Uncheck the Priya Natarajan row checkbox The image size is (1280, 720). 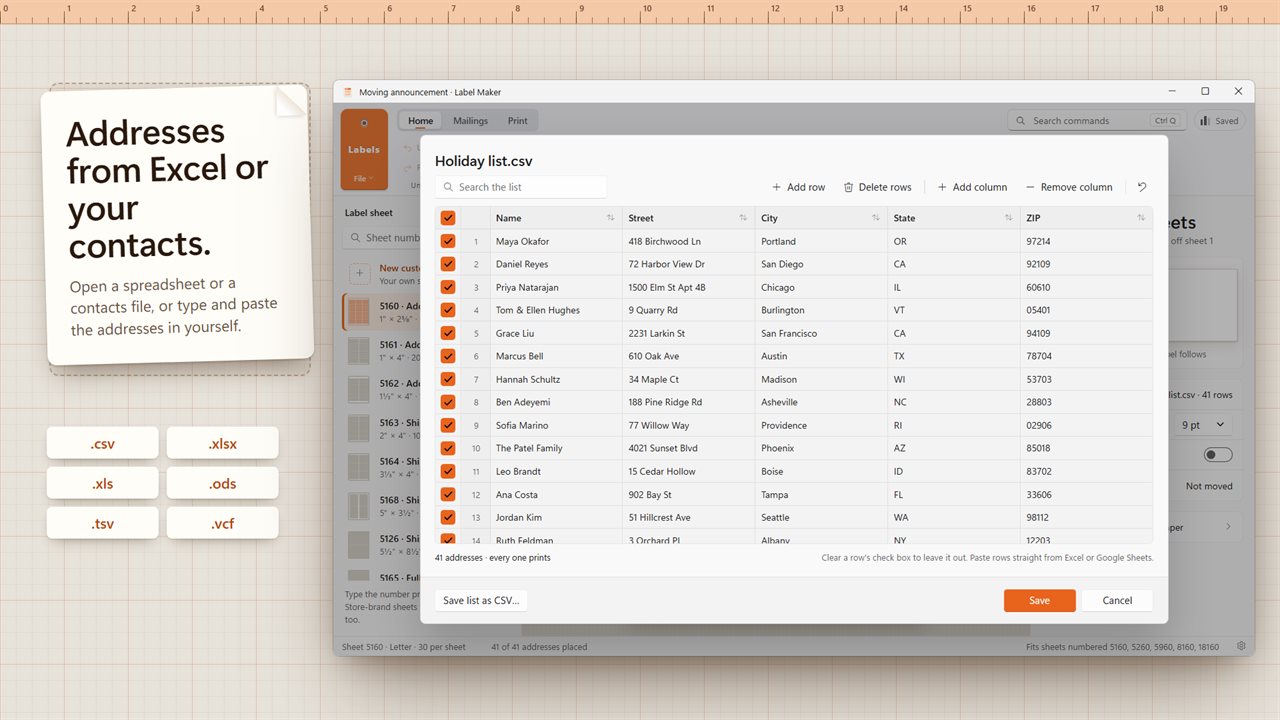click(x=448, y=287)
